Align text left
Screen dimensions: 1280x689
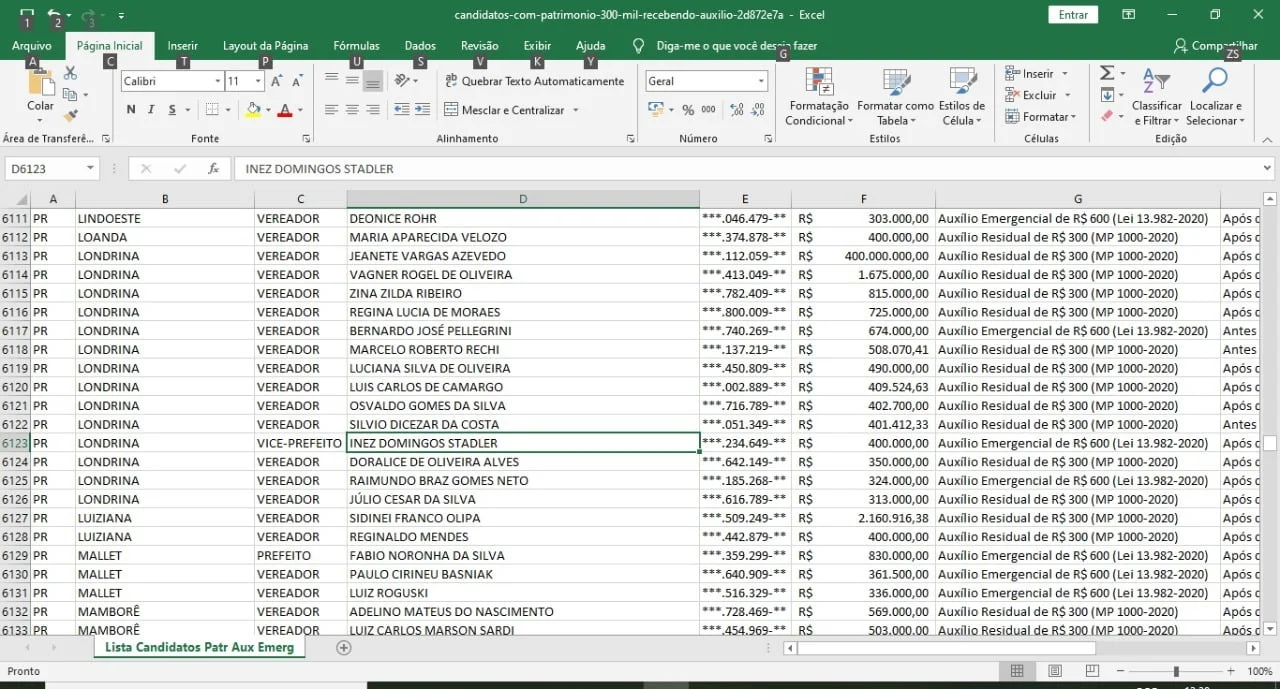[x=331, y=110]
